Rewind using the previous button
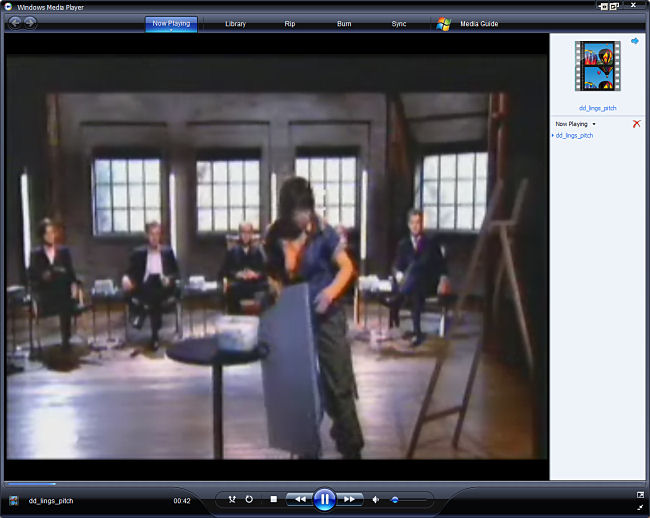The height and width of the screenshot is (518, 650). (300, 499)
